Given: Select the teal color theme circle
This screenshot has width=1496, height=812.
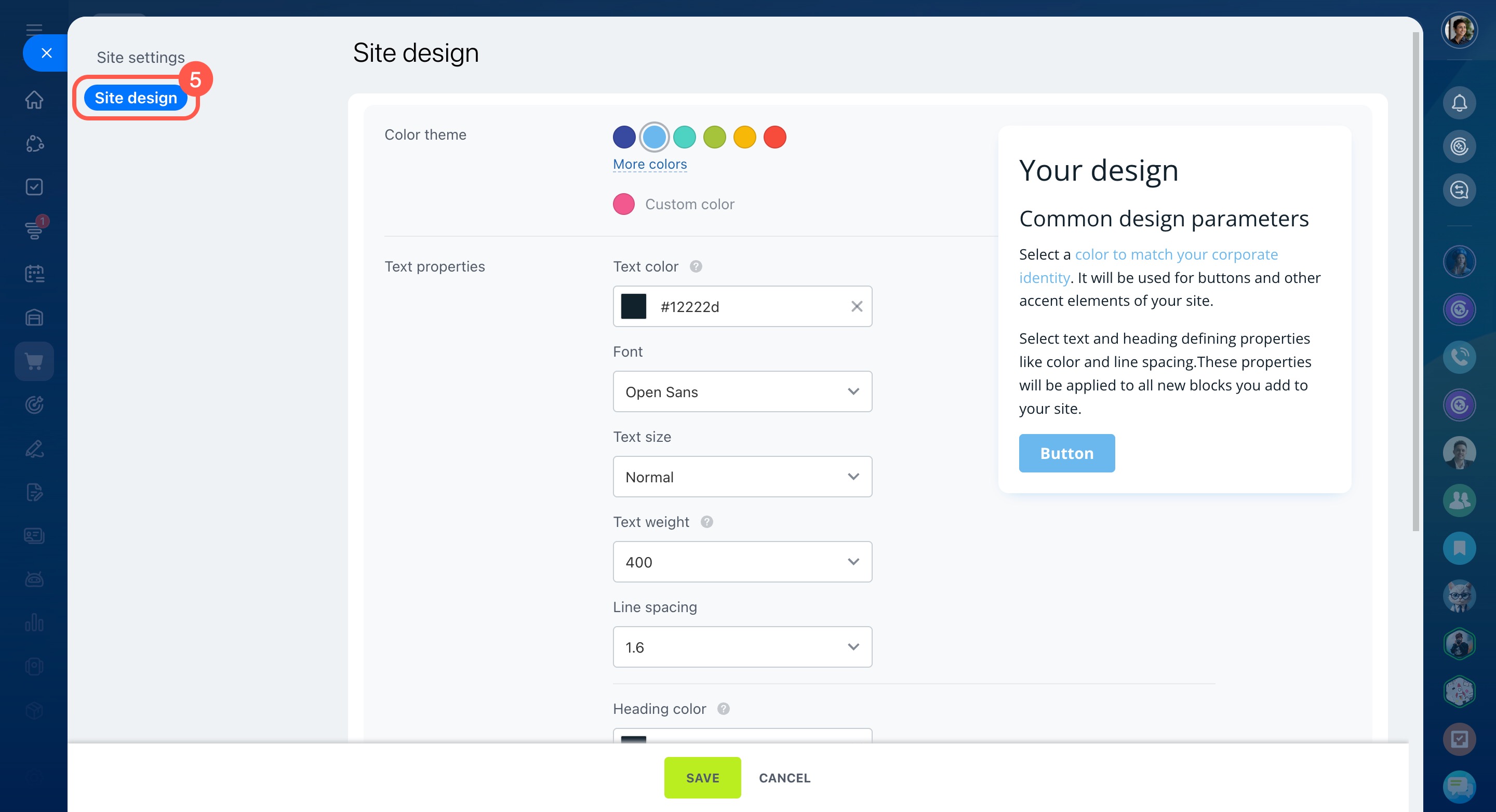Looking at the screenshot, I should click(684, 138).
